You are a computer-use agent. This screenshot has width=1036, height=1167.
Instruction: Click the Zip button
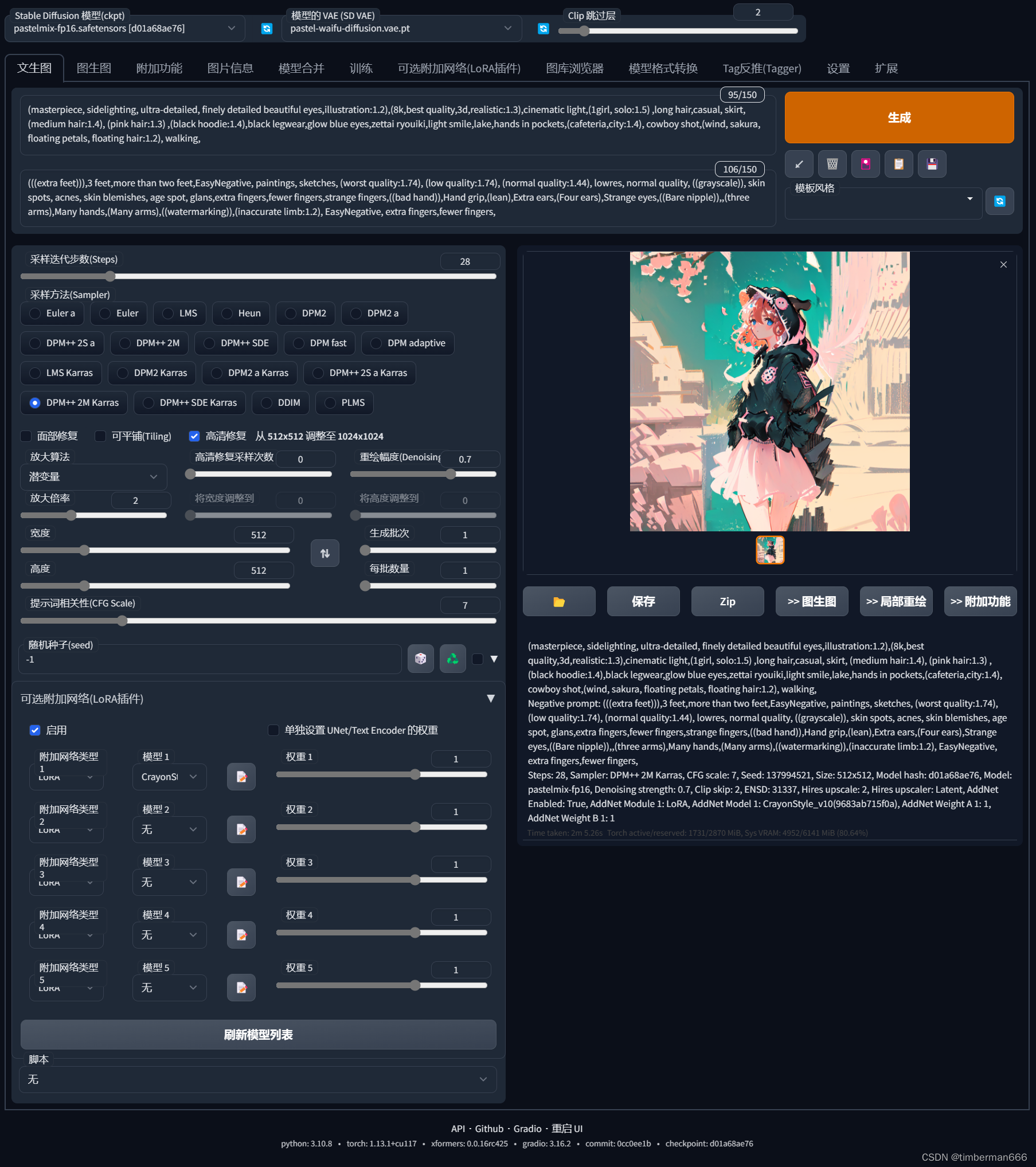pyautogui.click(x=728, y=601)
